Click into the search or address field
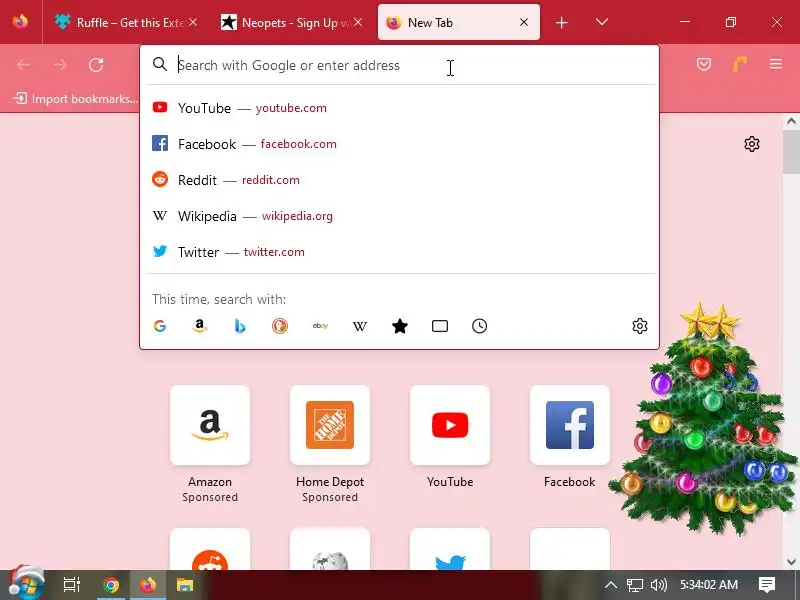The width and height of the screenshot is (800, 600). [399, 65]
